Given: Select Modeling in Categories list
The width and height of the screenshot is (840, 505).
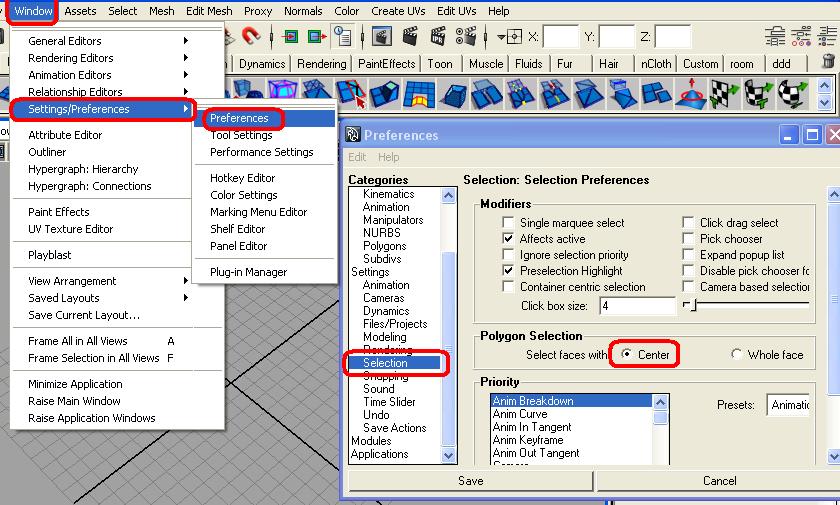Looking at the screenshot, I should [x=385, y=337].
